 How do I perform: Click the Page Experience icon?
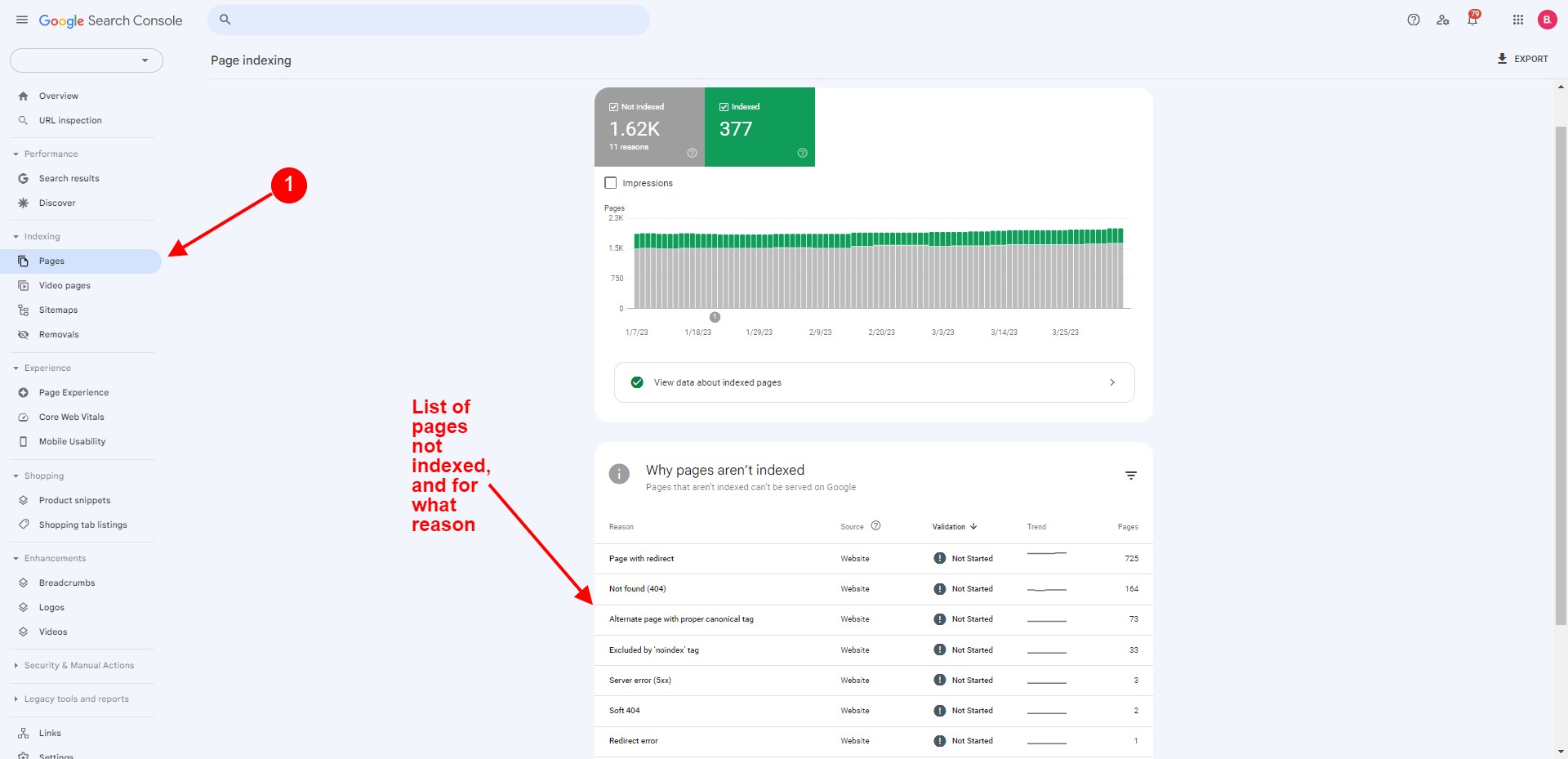click(23, 393)
